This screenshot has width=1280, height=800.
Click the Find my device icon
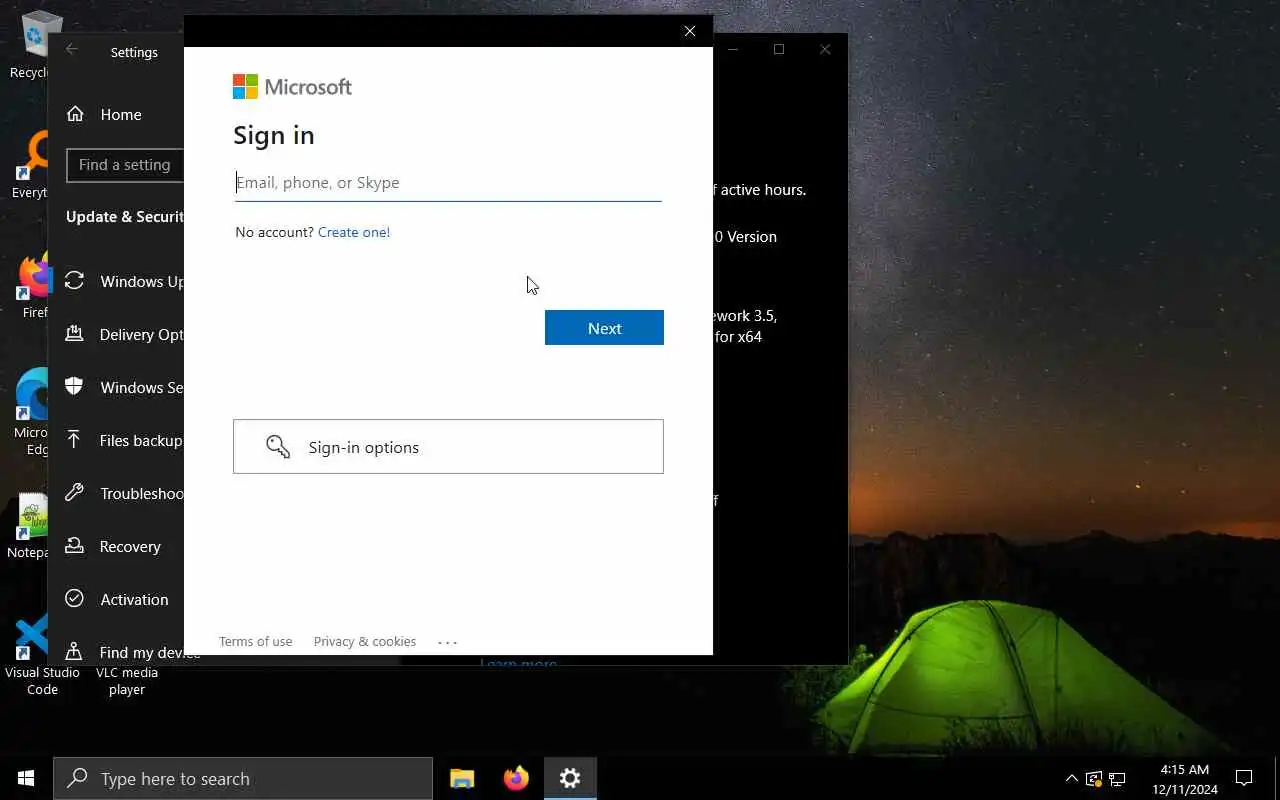pyautogui.click(x=74, y=652)
